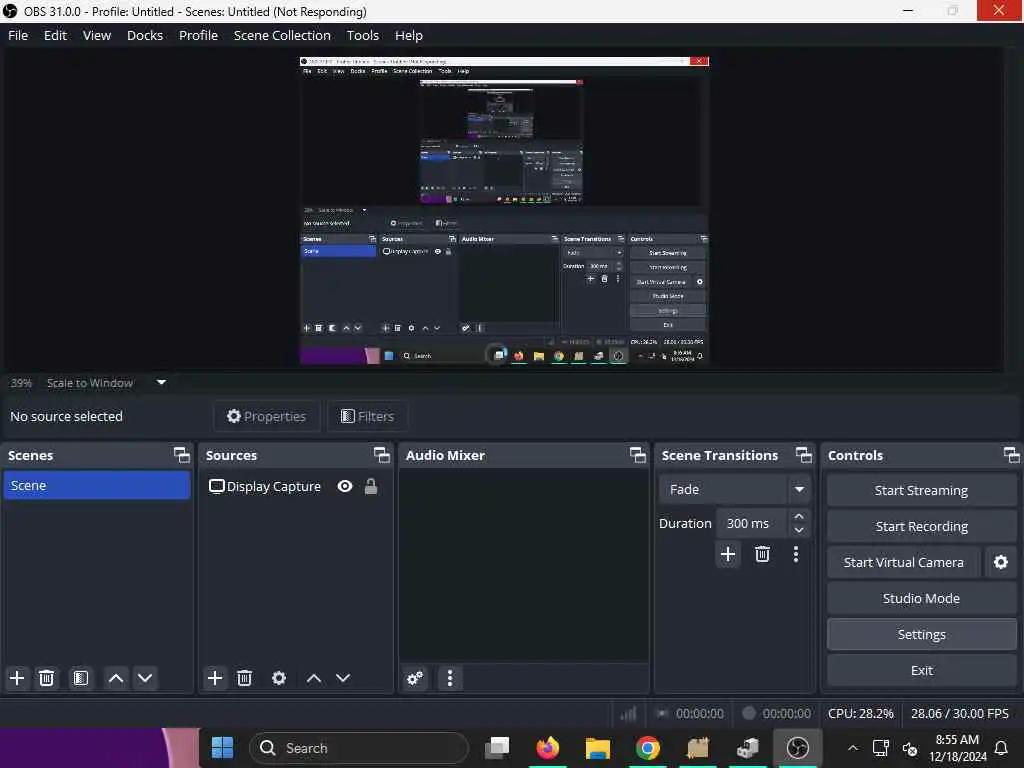Click Start Virtual Camera
The height and width of the screenshot is (768, 1024).
click(x=904, y=562)
